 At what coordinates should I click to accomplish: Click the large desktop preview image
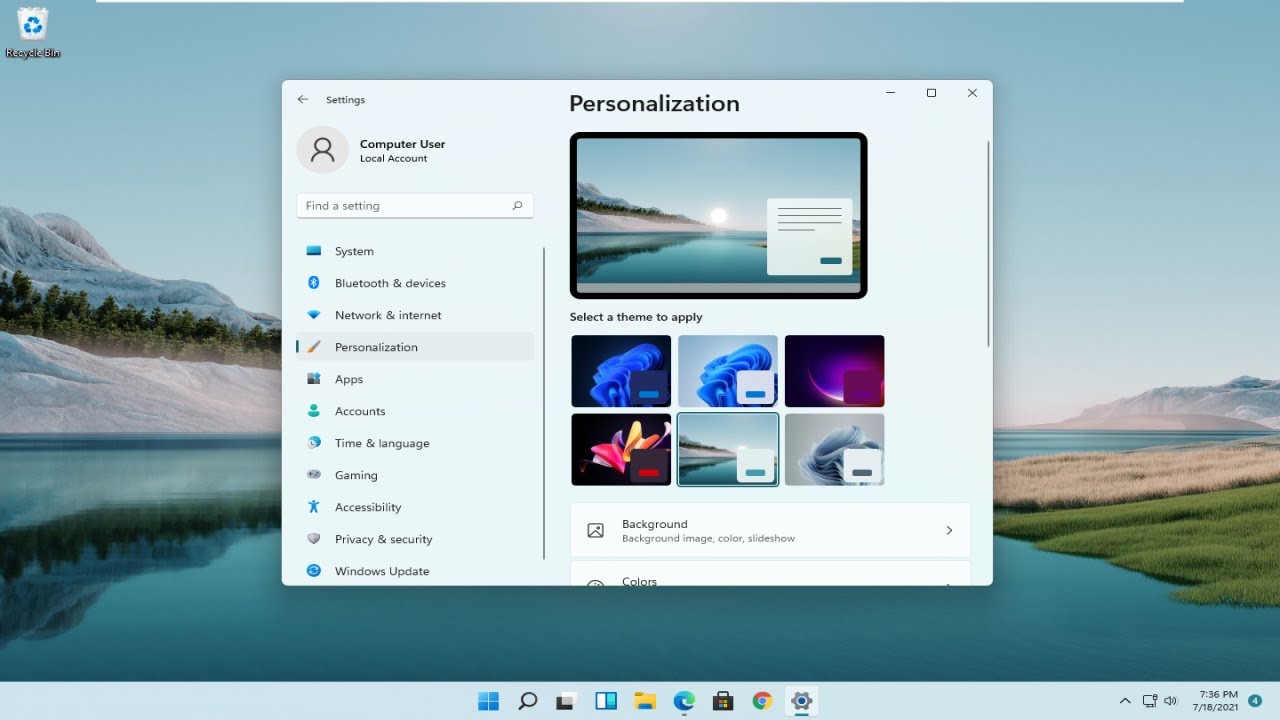(718, 215)
